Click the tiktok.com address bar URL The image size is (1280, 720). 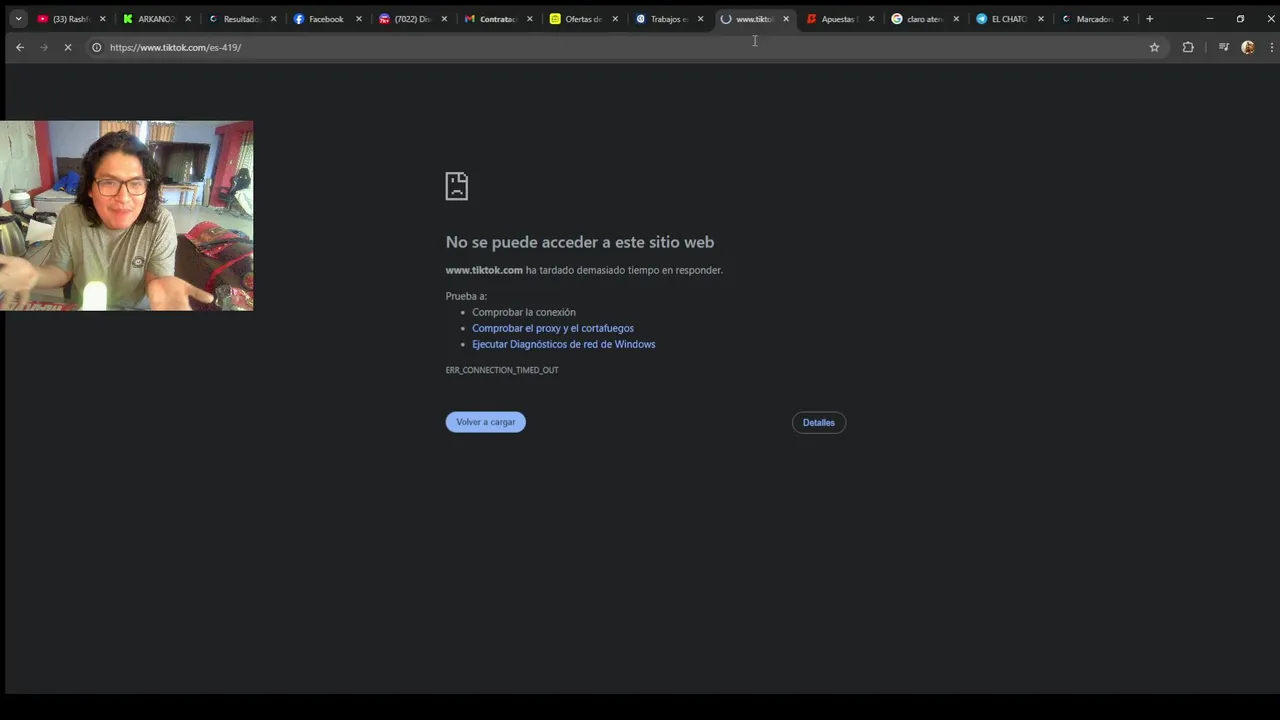coord(175,47)
